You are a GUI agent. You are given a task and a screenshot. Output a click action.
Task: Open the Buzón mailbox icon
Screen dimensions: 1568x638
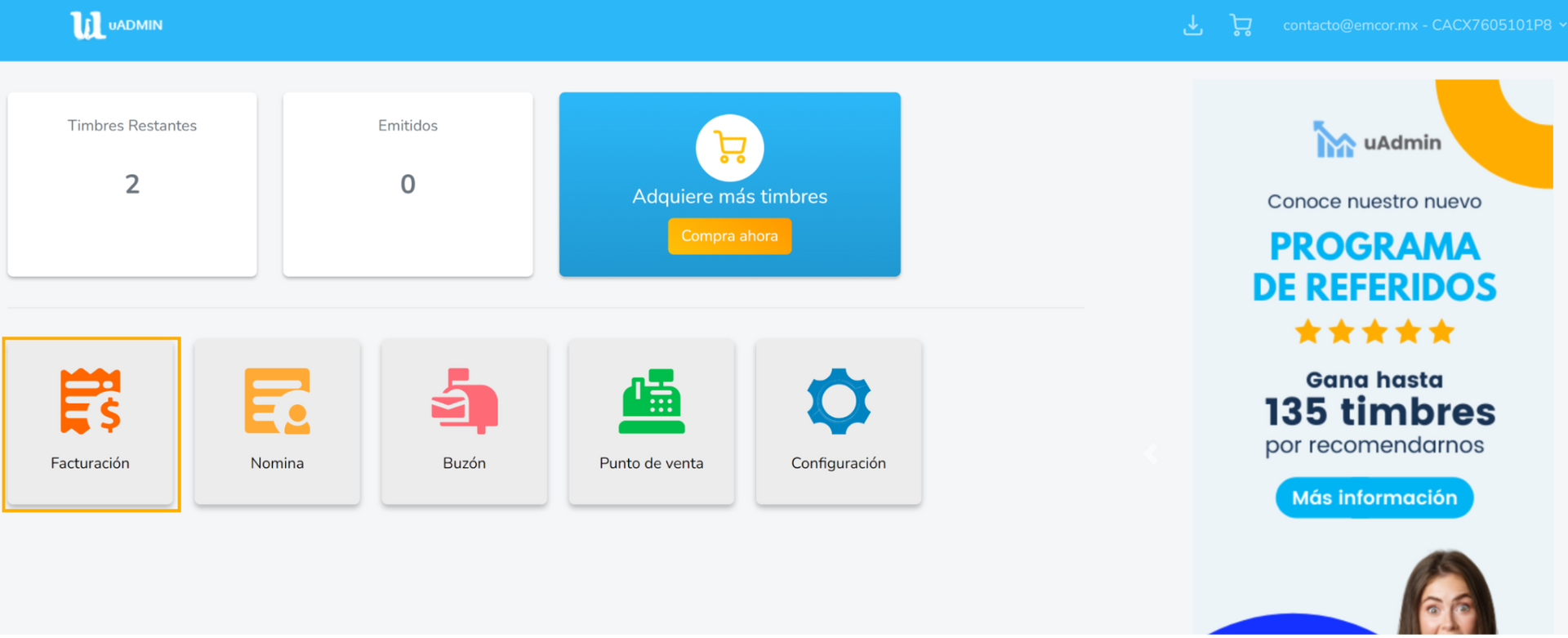coord(465,401)
